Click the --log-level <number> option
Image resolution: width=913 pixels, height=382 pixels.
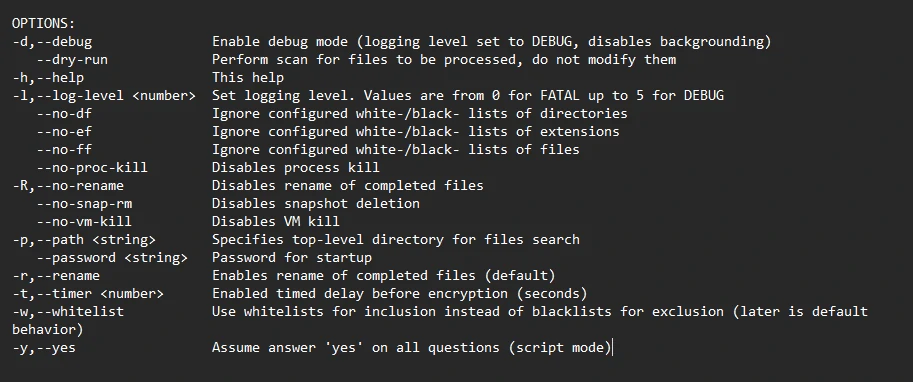[104, 96]
